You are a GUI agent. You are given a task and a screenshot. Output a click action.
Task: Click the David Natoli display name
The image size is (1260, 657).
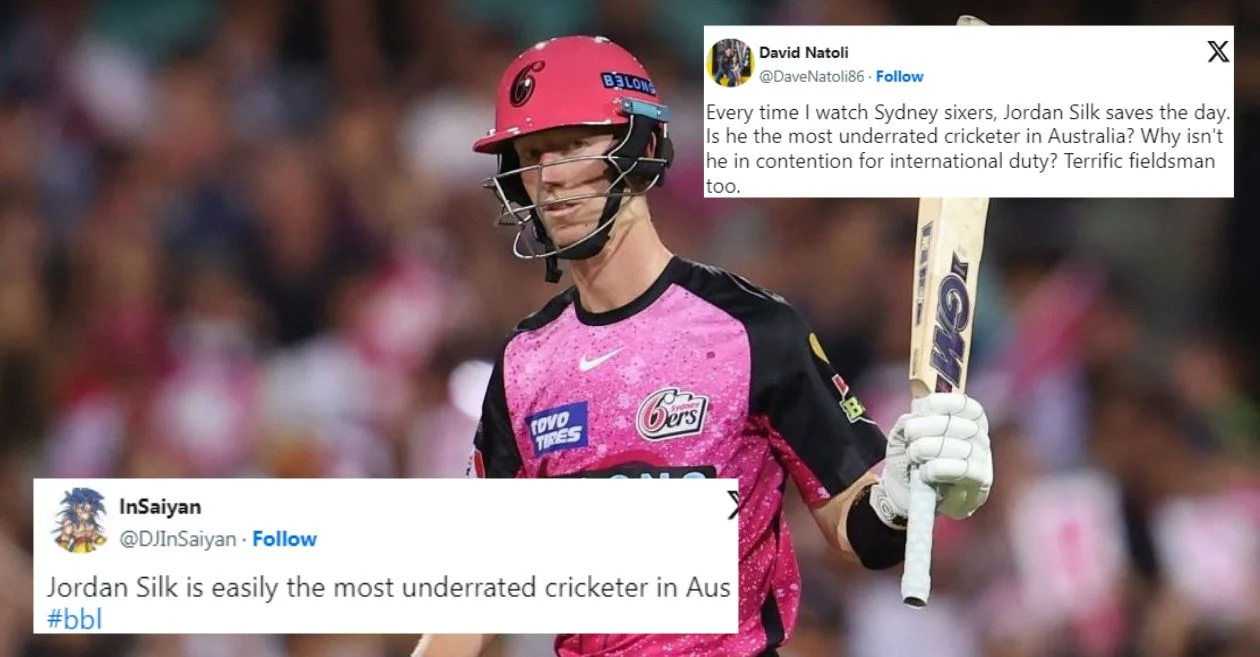coord(803,52)
